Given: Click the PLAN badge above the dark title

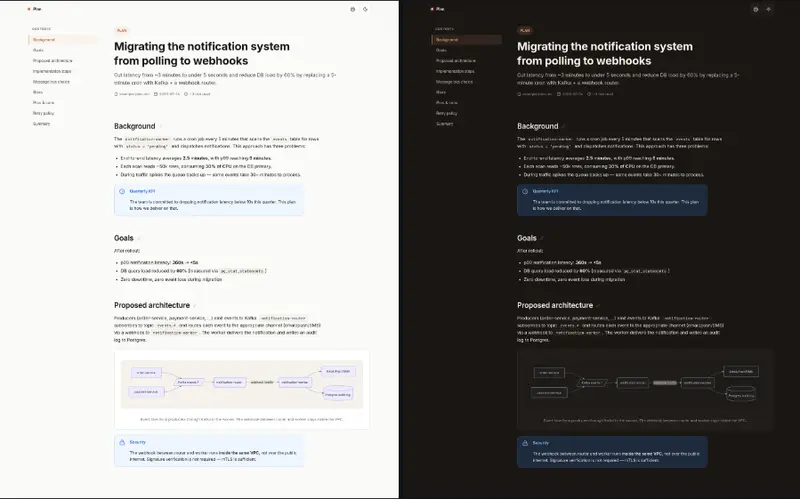Looking at the screenshot, I should [524, 31].
